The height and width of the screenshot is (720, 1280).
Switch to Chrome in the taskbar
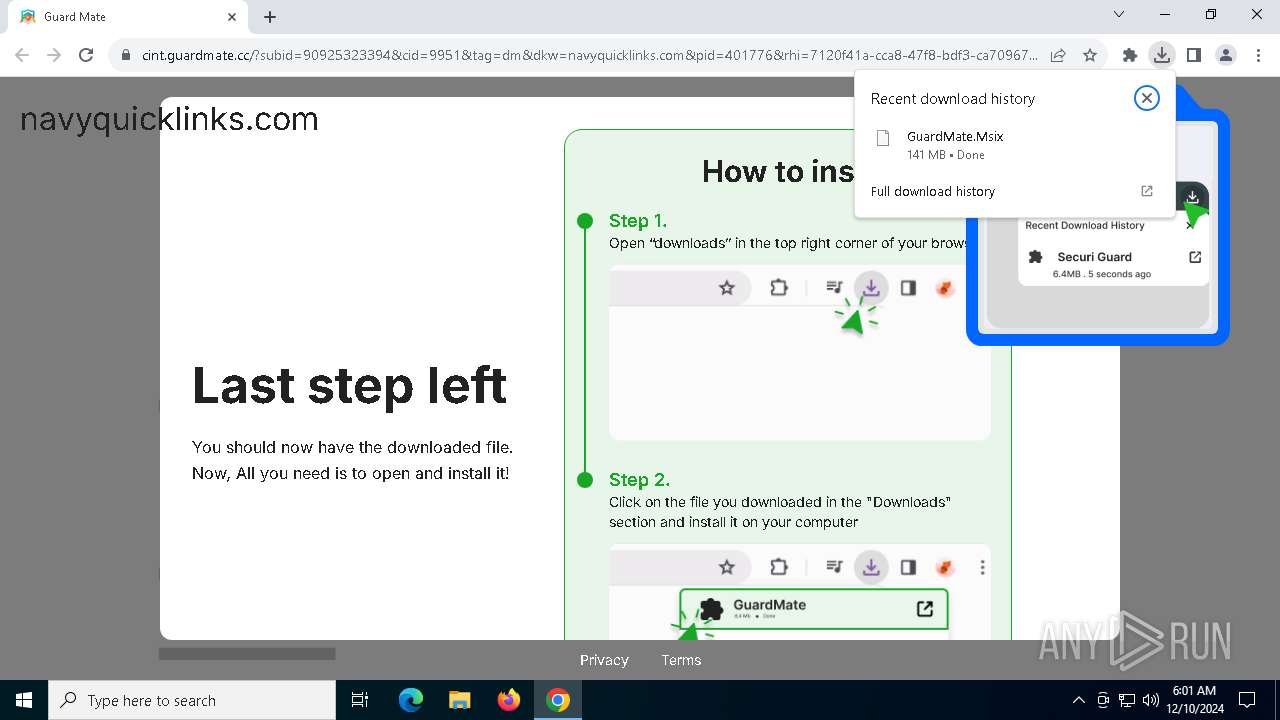[x=558, y=700]
